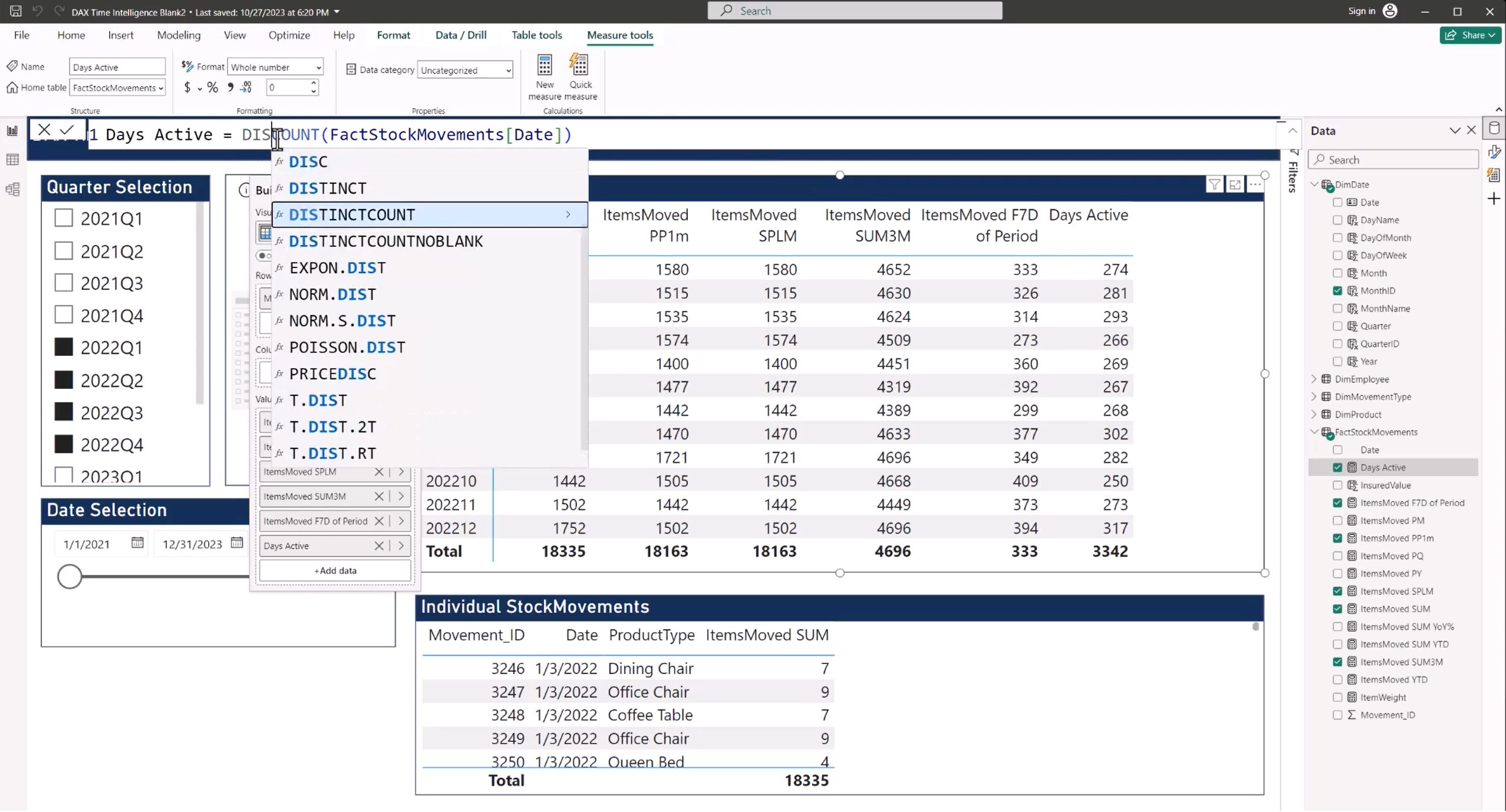Click the percentage format icon
Viewport: 1506px width, 812px height.
[x=213, y=88]
